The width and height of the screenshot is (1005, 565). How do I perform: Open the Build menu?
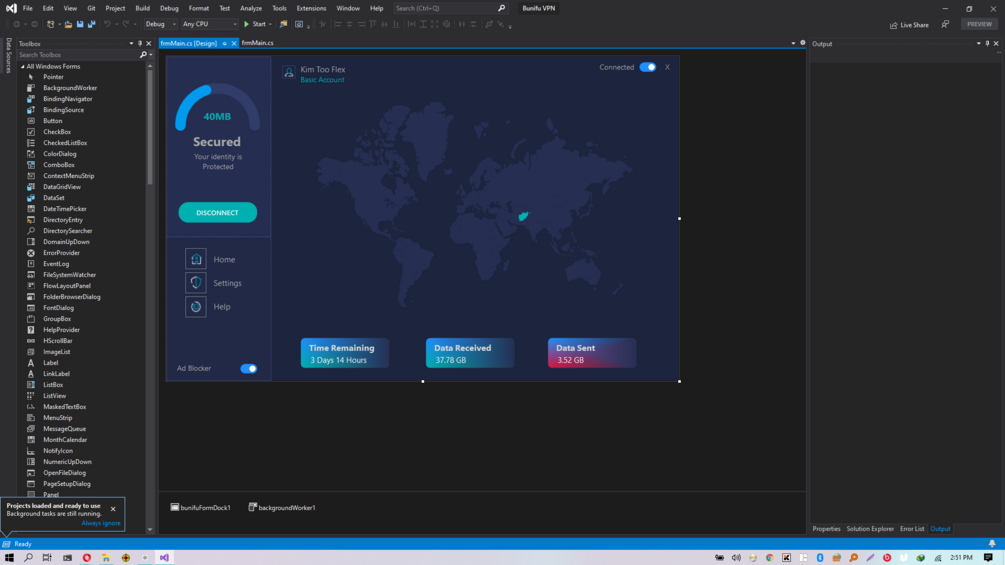click(x=142, y=8)
